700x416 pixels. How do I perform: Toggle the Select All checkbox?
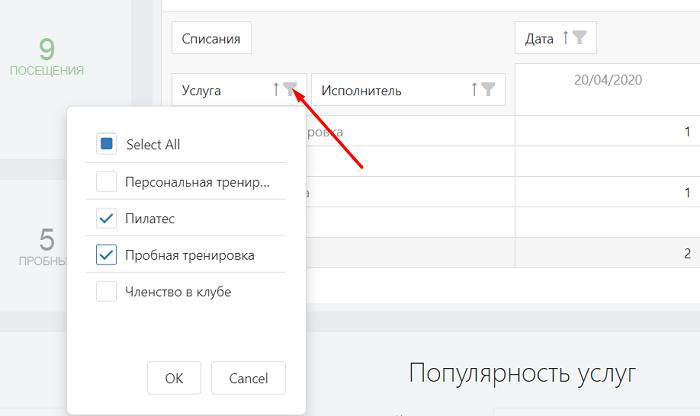pos(106,144)
